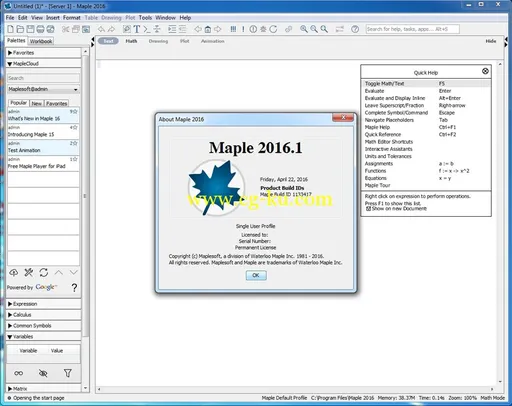
Task: Toggle hidden variables crossed-eye icon
Action: pos(43,373)
